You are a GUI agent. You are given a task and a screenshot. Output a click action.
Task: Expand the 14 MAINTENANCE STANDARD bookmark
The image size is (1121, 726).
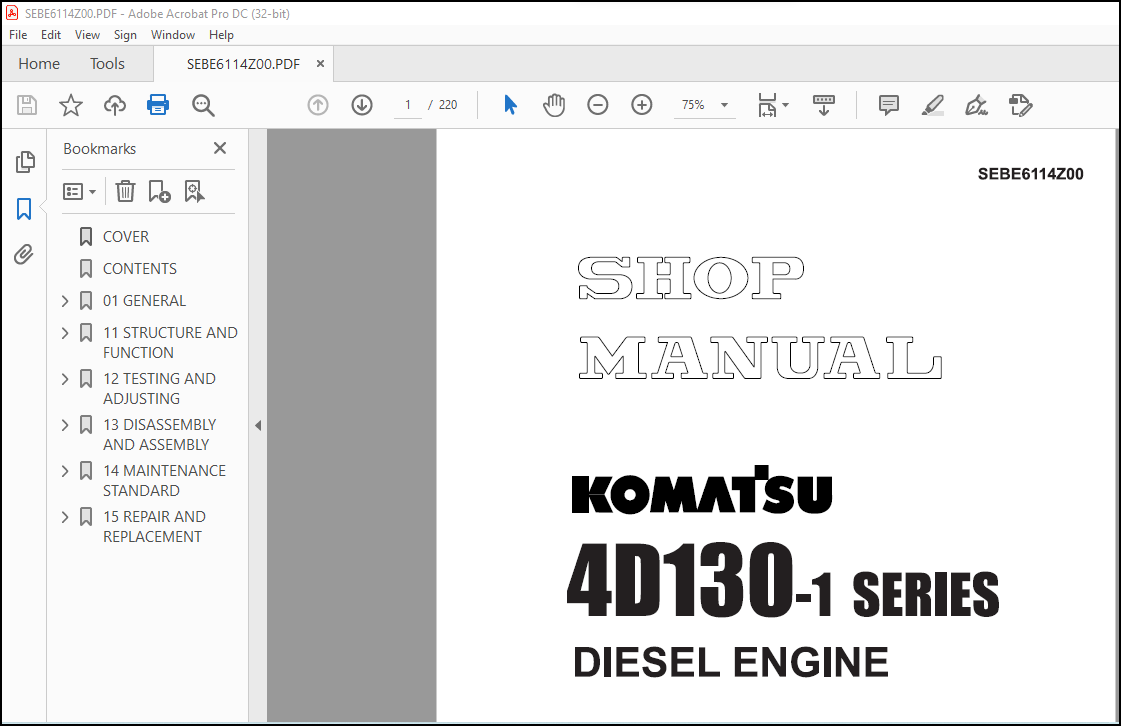[x=65, y=471]
